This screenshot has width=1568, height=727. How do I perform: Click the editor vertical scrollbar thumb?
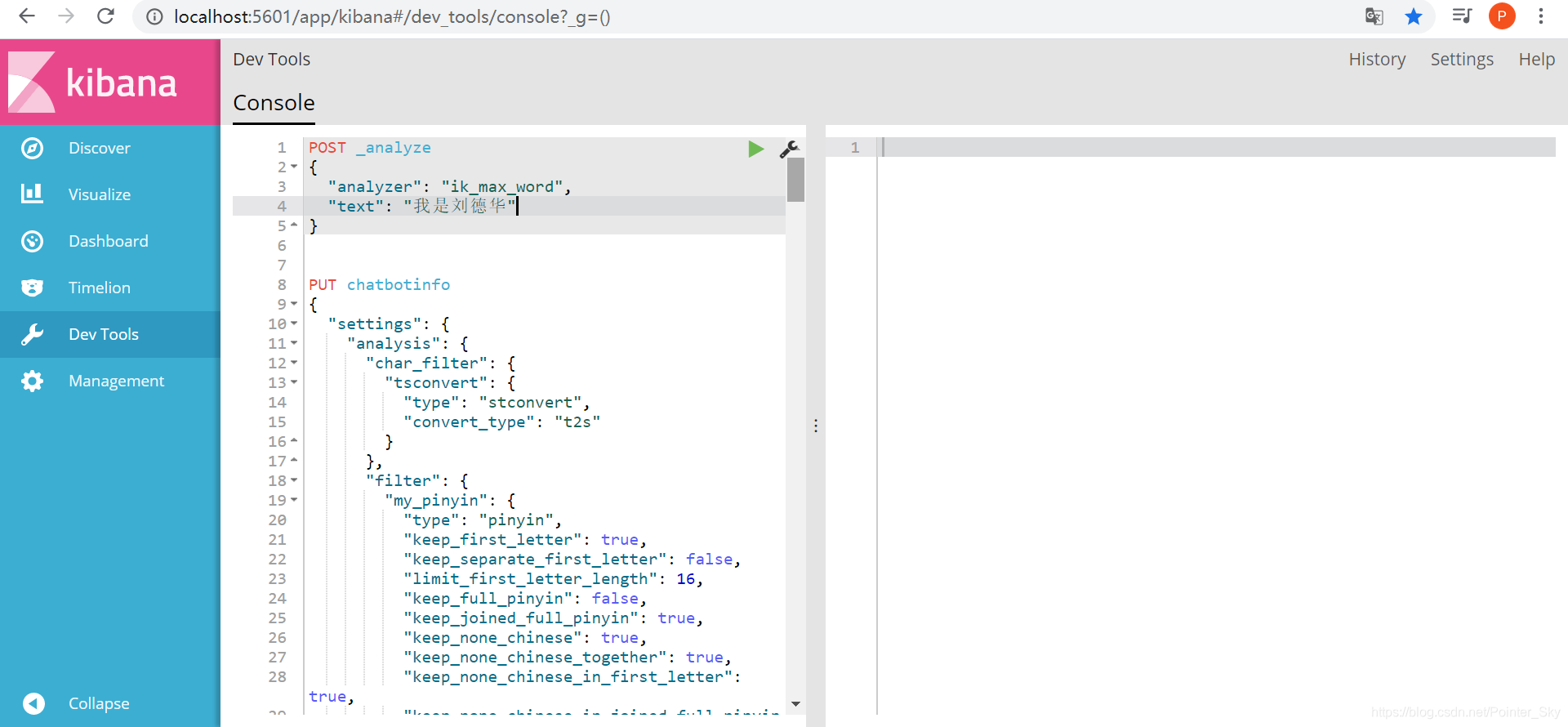click(x=795, y=180)
